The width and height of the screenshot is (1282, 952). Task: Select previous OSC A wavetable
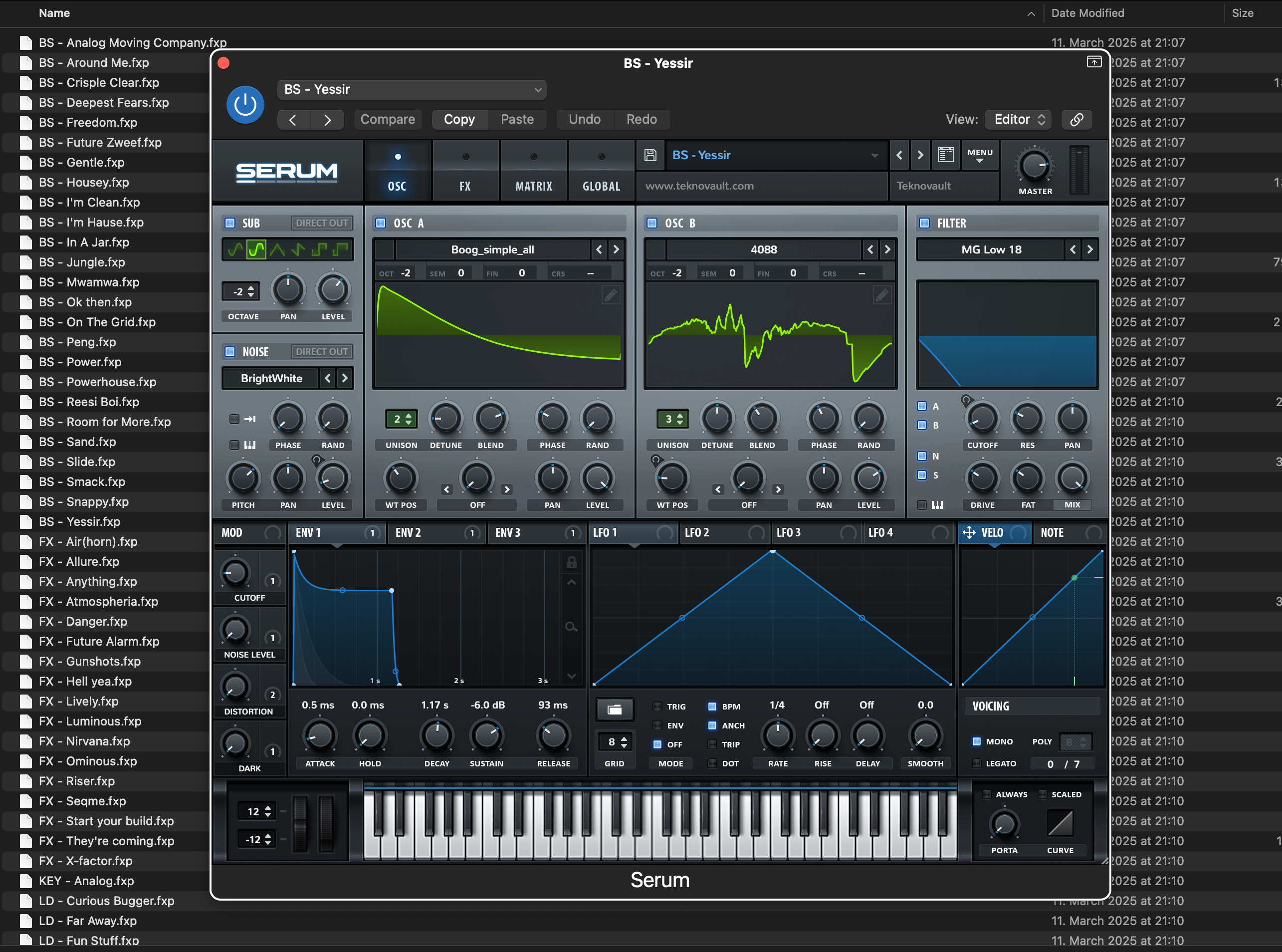click(x=599, y=249)
